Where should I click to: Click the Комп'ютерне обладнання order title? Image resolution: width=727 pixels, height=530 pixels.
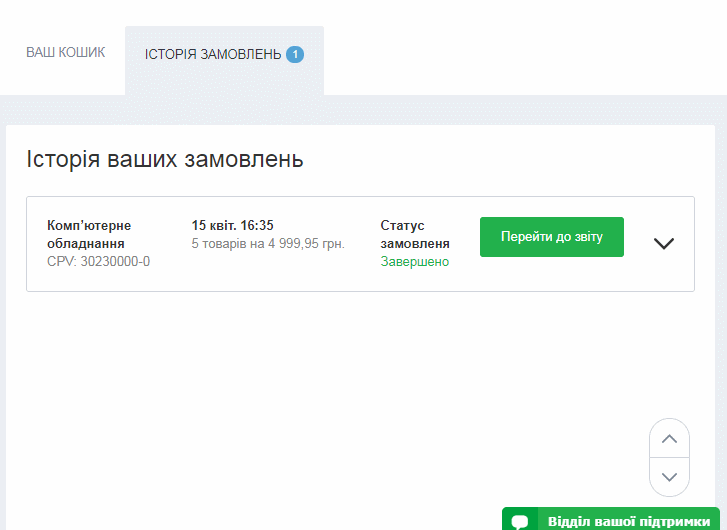pos(89,234)
